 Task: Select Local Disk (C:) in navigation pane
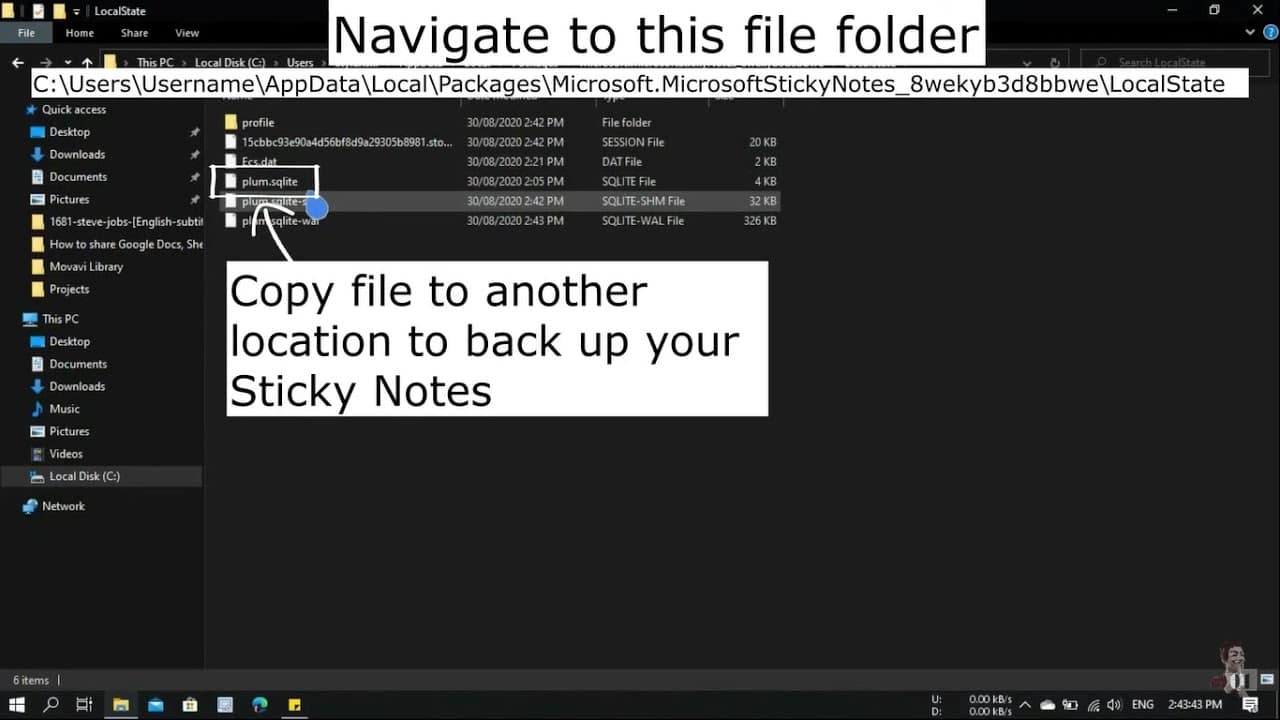tap(84, 476)
